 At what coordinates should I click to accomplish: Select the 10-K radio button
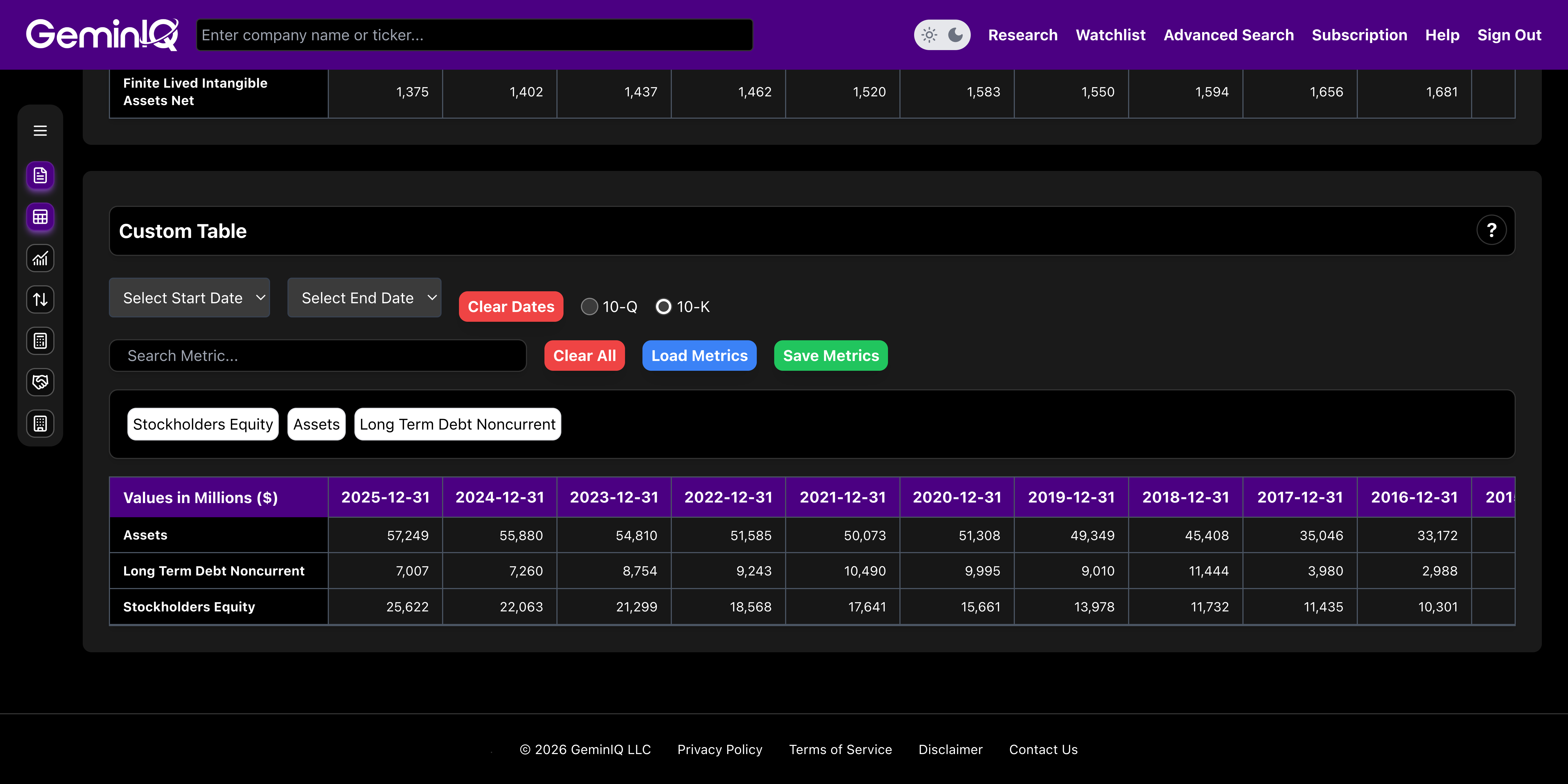coord(663,307)
